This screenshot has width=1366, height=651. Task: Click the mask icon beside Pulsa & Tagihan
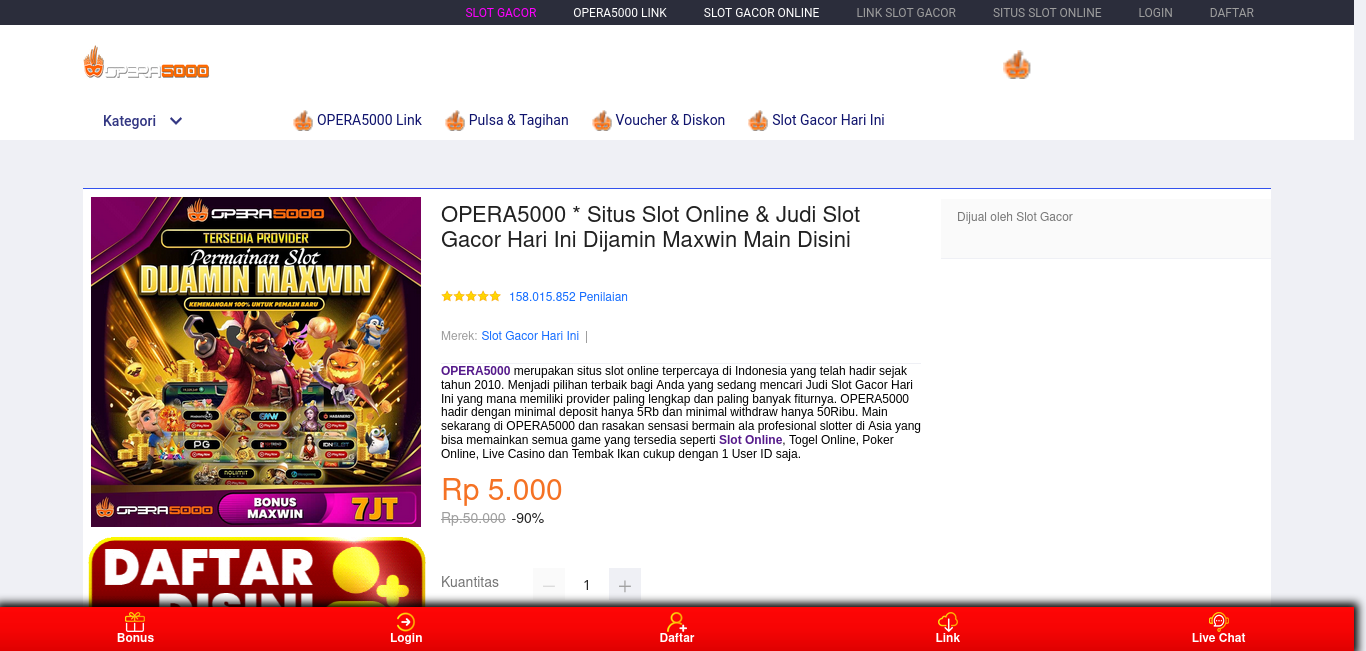pos(455,121)
